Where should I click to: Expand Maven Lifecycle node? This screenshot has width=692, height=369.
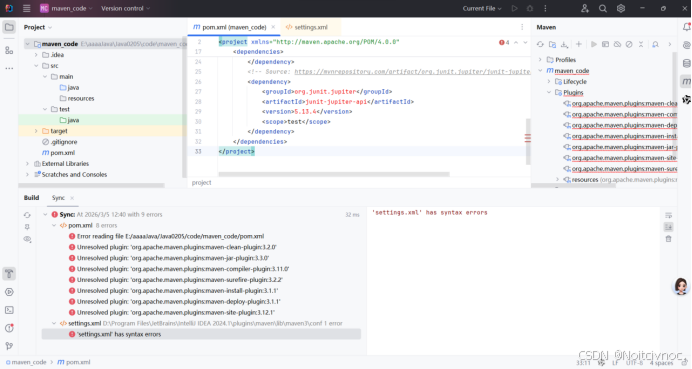[x=549, y=82]
